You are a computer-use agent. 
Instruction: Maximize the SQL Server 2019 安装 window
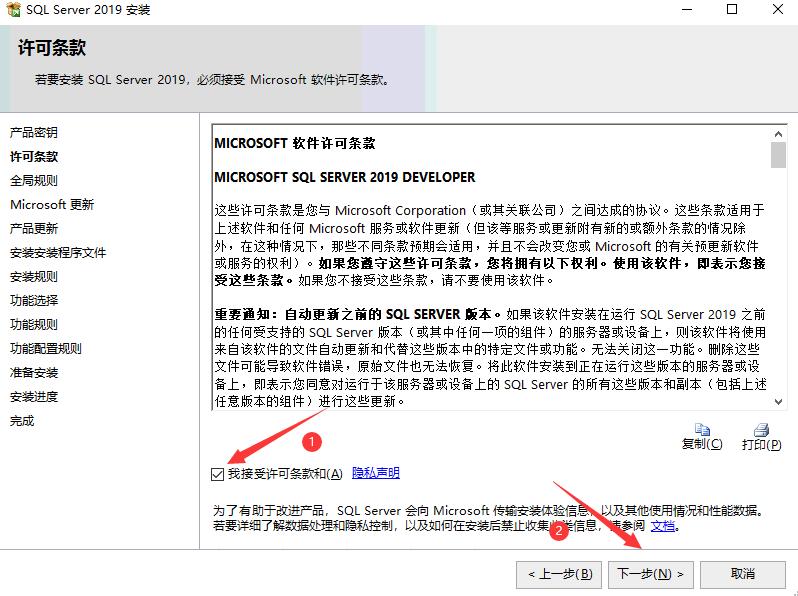tap(732, 10)
